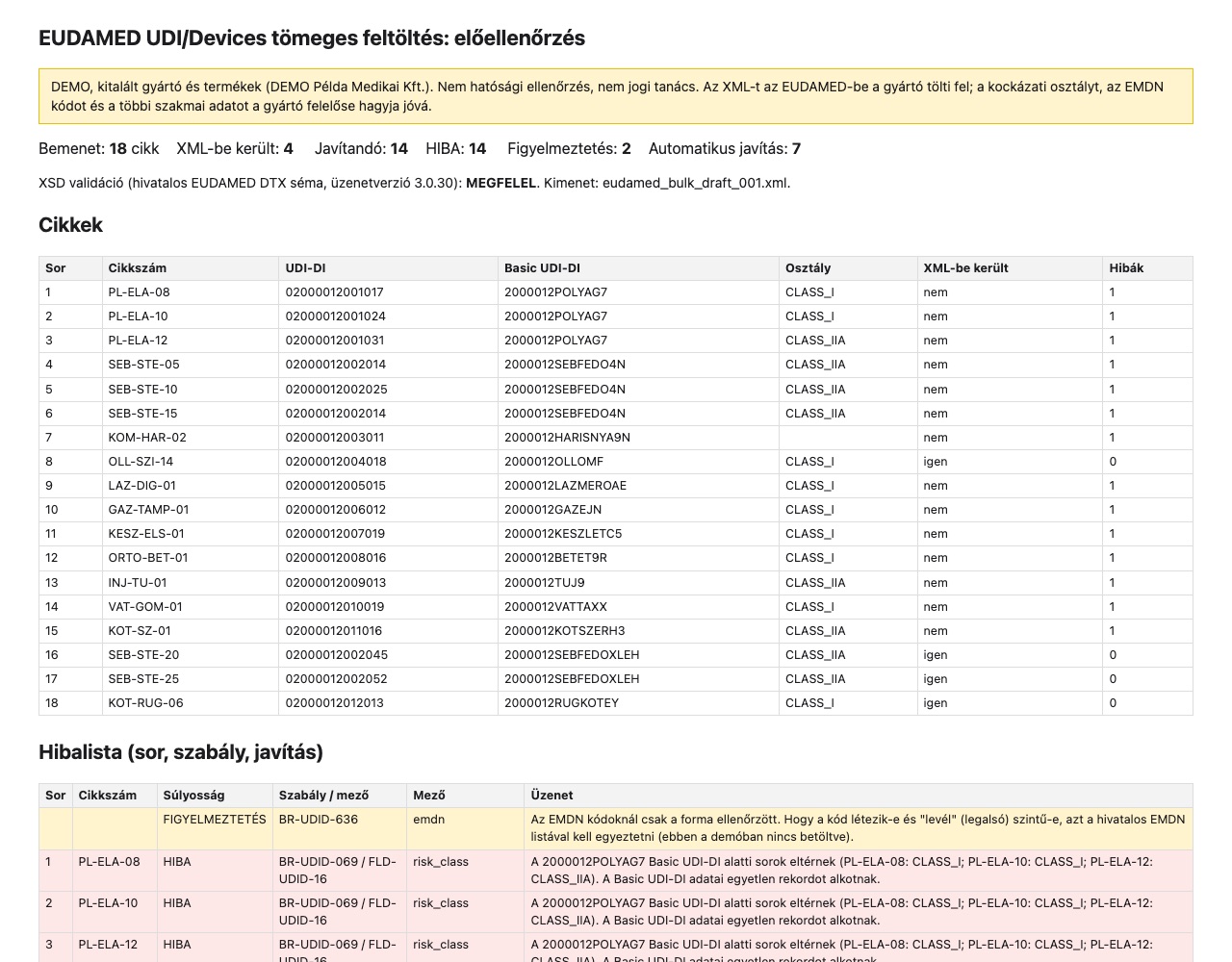
Task: Select the "Figyelmeztetés: 2" summary counter
Action: [569, 149]
